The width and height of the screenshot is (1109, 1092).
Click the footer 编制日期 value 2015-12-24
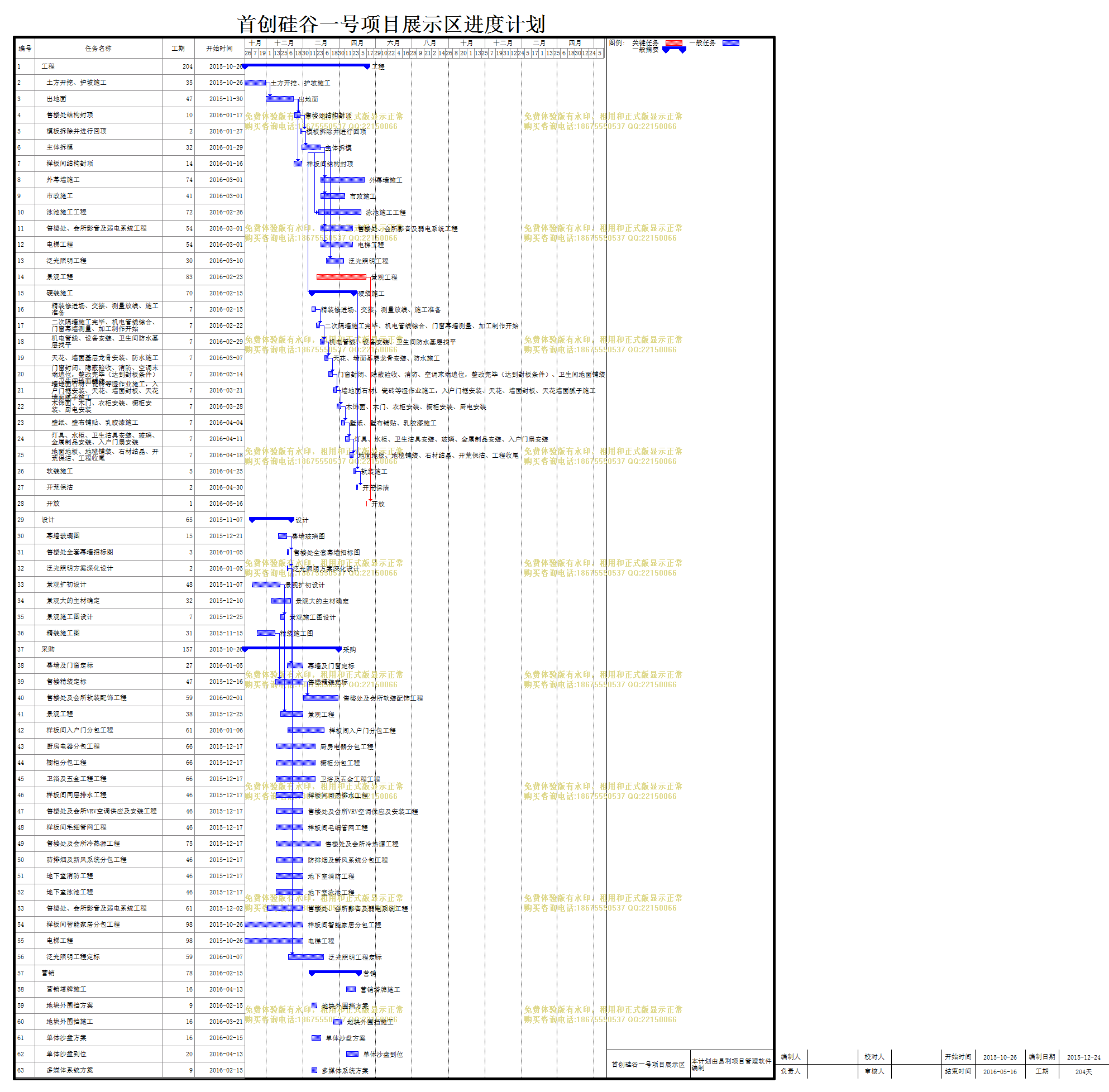(1083, 1057)
